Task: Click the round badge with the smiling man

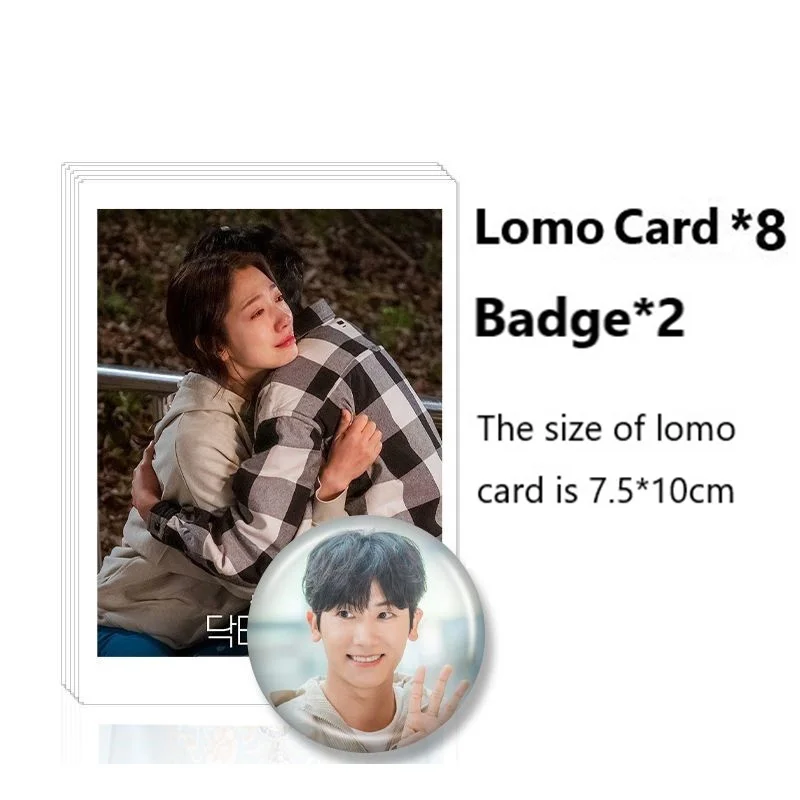Action: tap(366, 634)
